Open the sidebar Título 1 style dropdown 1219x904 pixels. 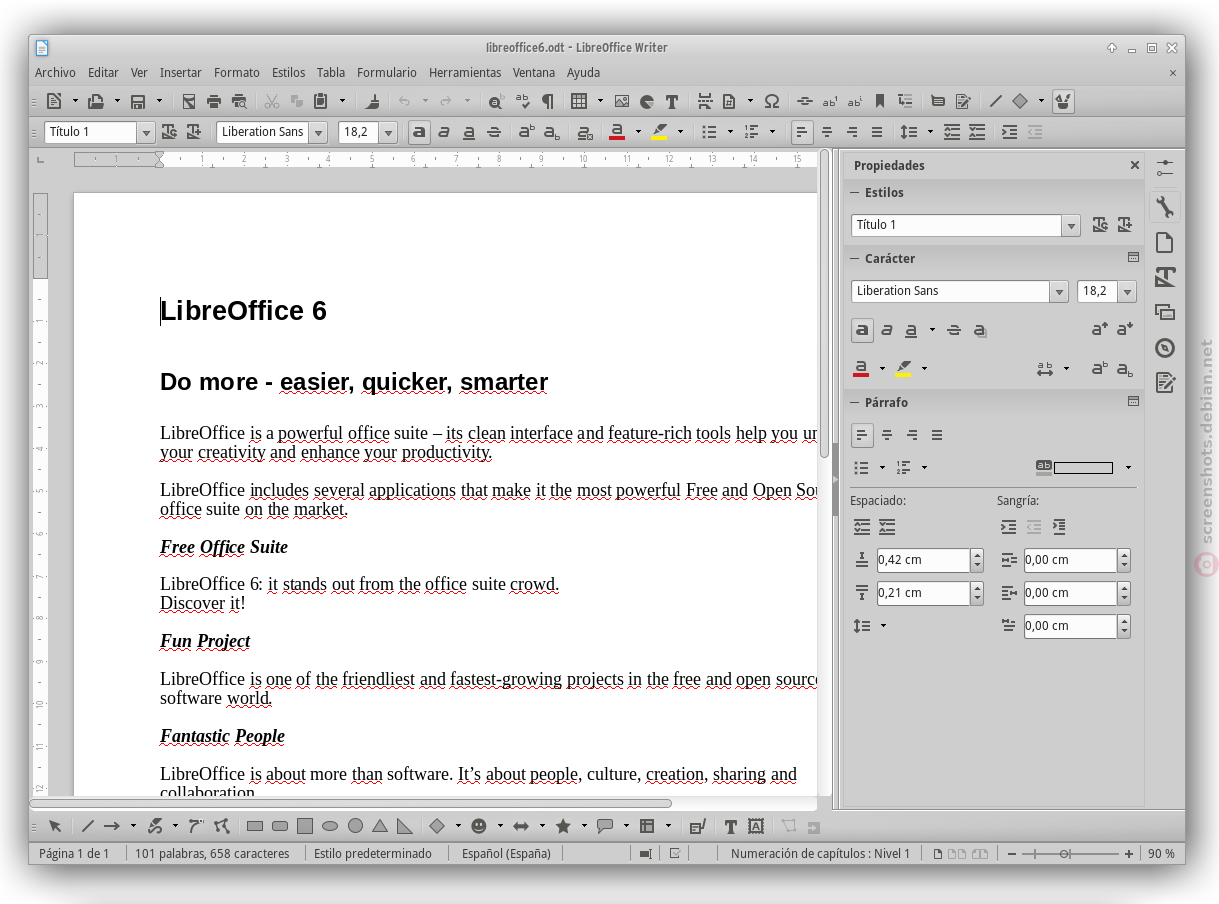1071,226
